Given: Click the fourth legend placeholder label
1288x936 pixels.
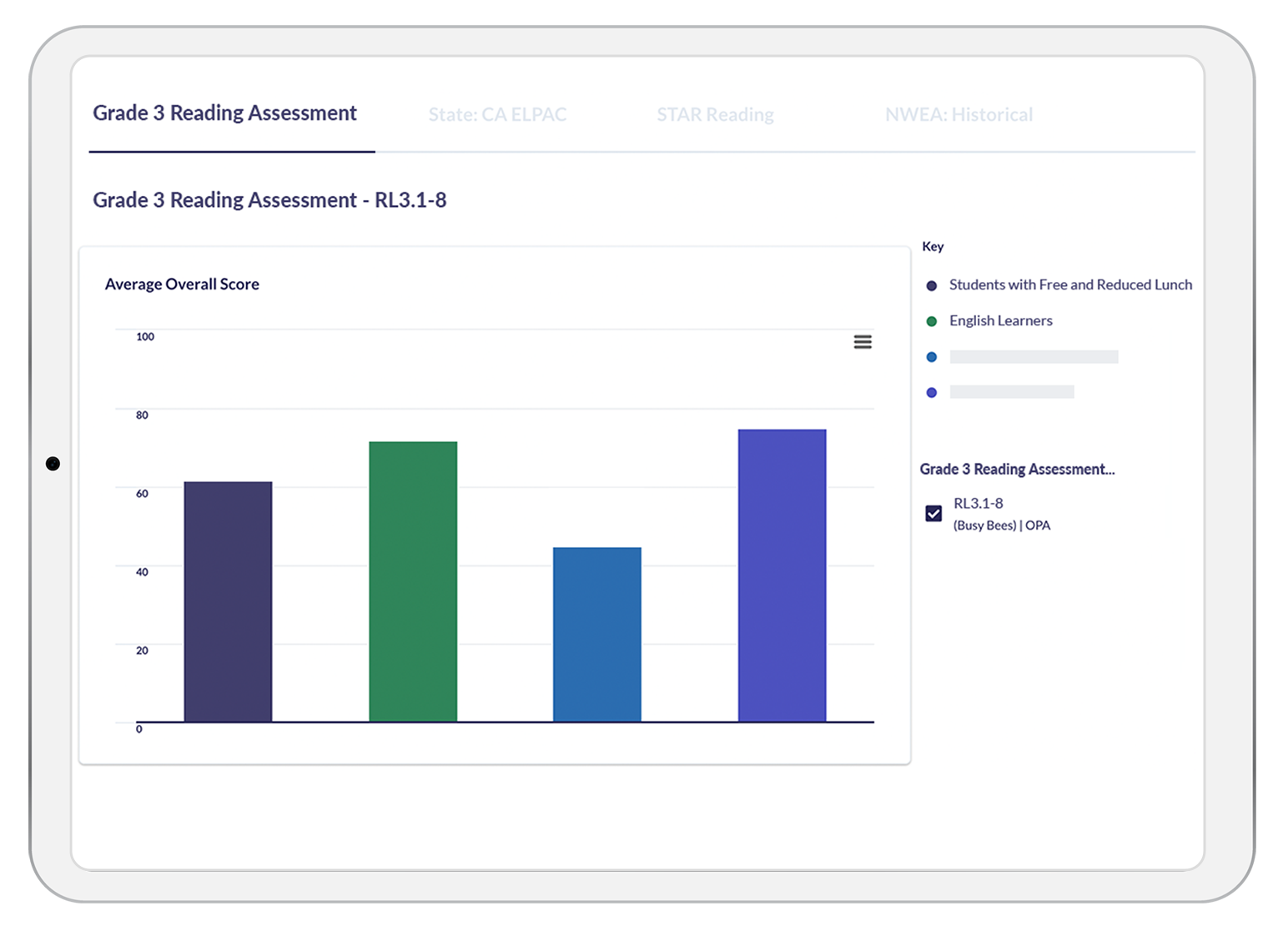Looking at the screenshot, I should click(x=1011, y=392).
